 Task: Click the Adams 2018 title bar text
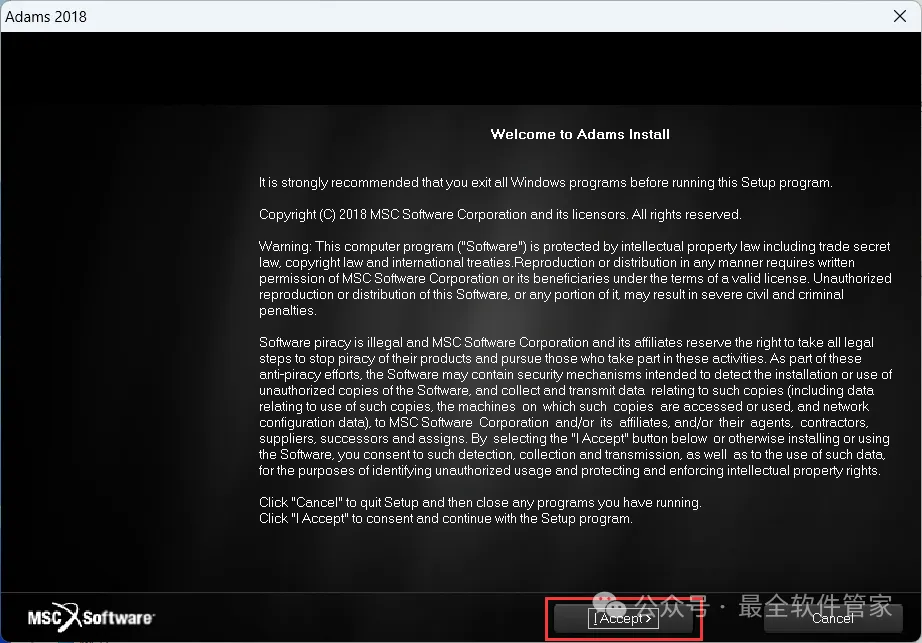46,16
